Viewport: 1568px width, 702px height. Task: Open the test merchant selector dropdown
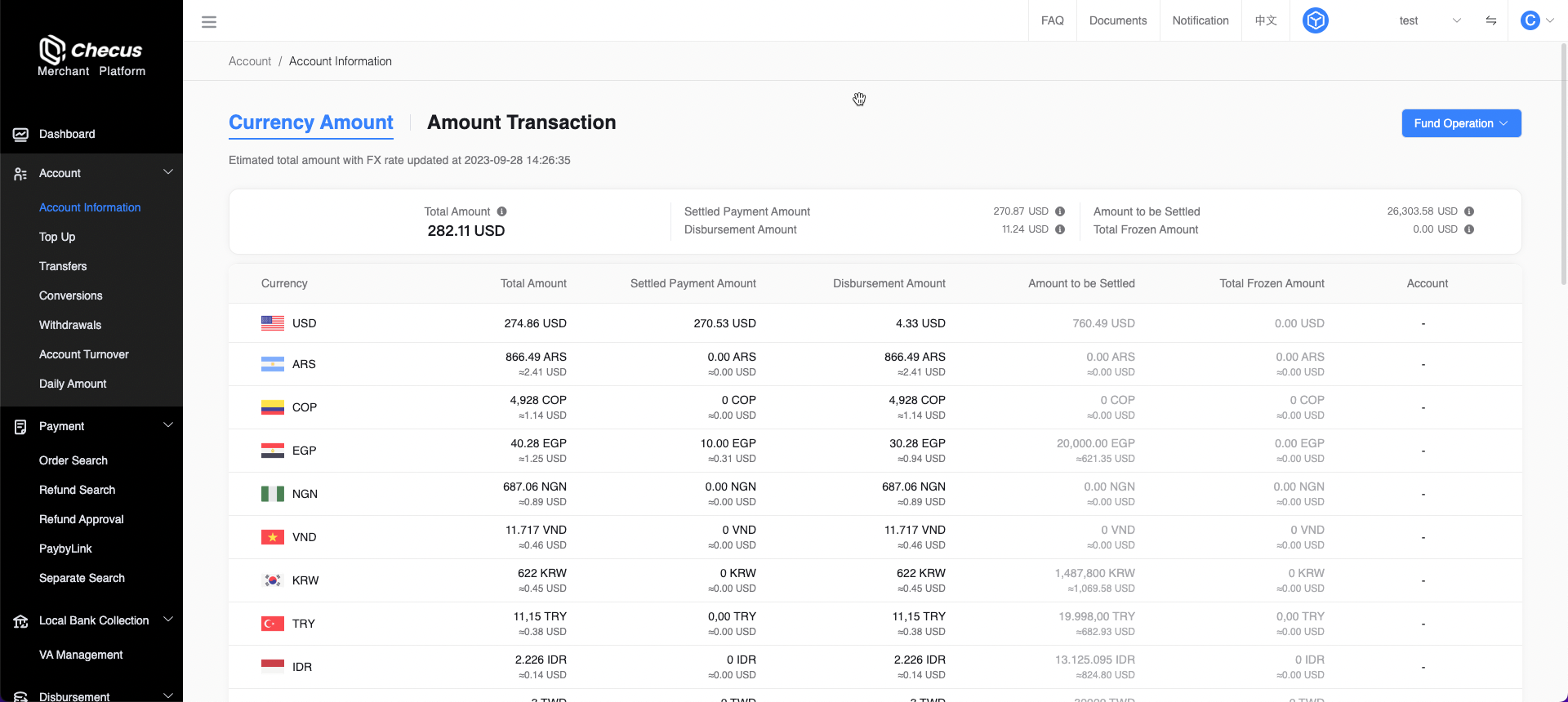1428,20
